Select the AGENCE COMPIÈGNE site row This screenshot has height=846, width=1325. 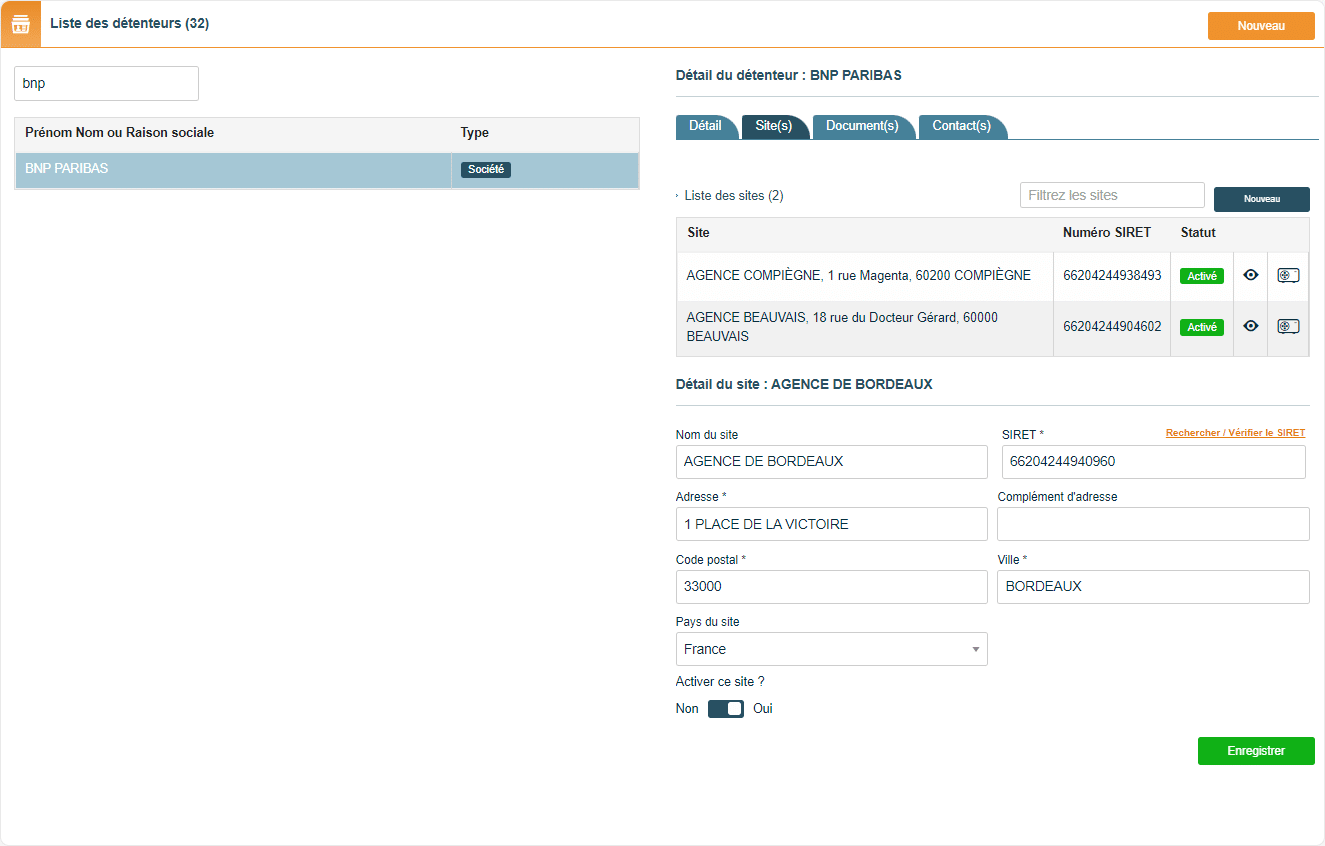point(992,276)
